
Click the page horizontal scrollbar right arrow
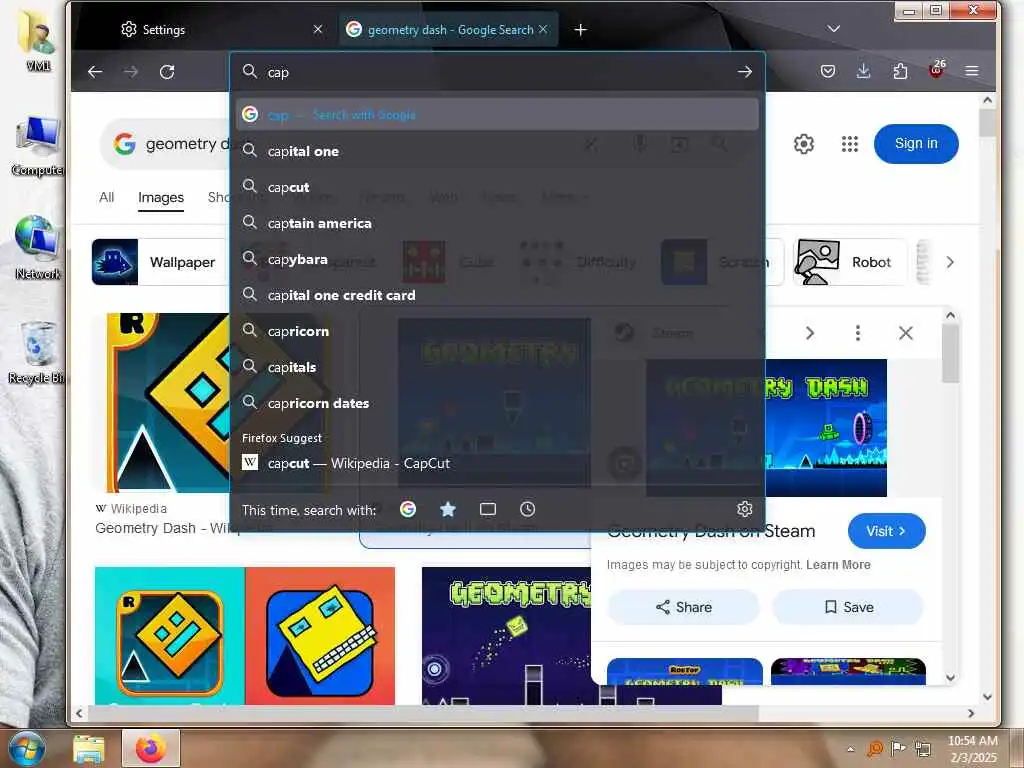[971, 713]
